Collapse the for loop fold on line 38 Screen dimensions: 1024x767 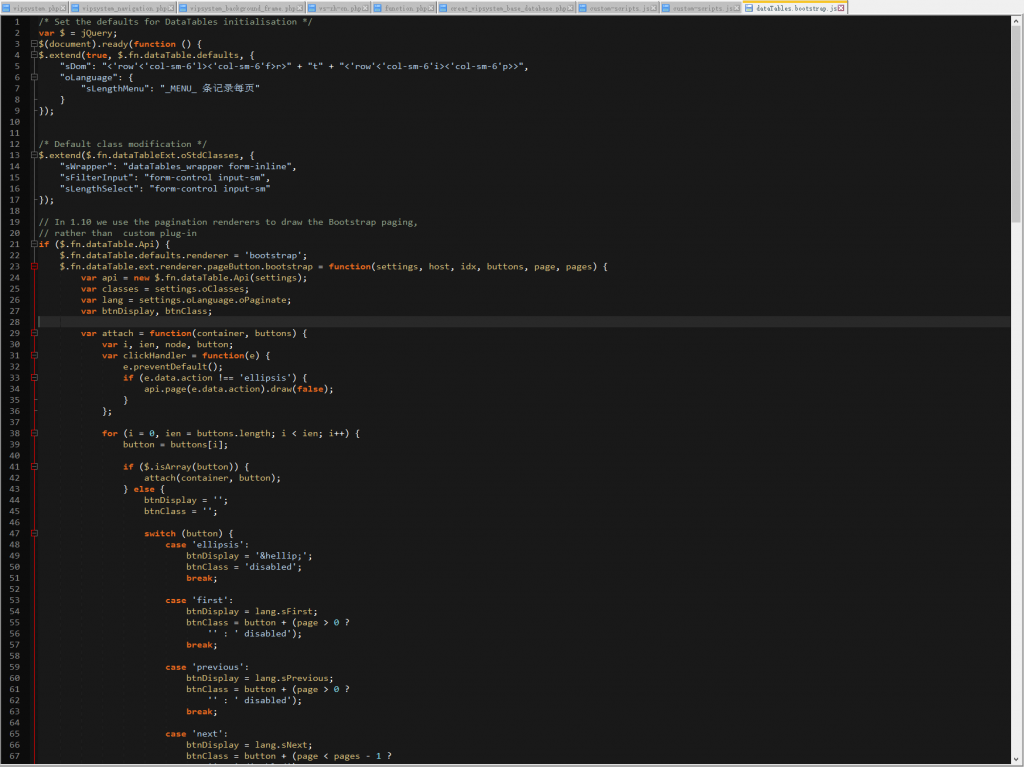click(34, 433)
